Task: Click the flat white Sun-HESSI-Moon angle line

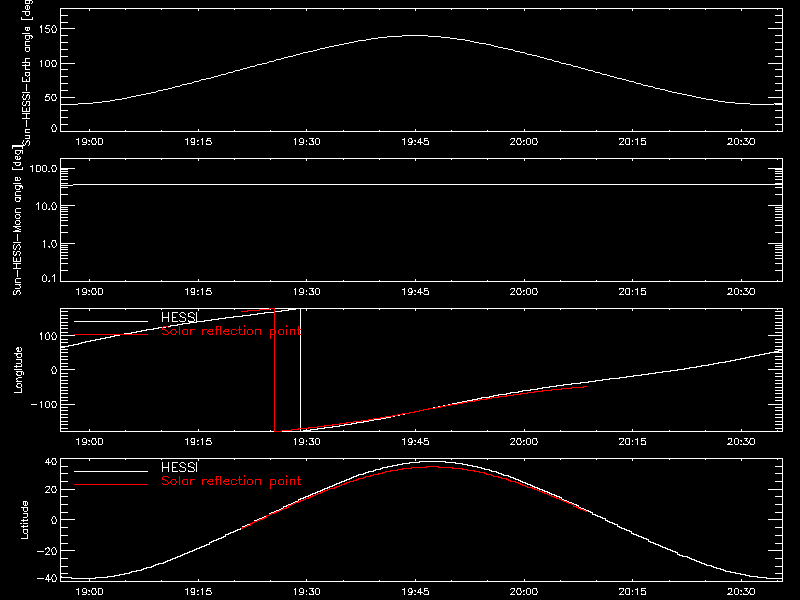Action: pyautogui.click(x=421, y=184)
